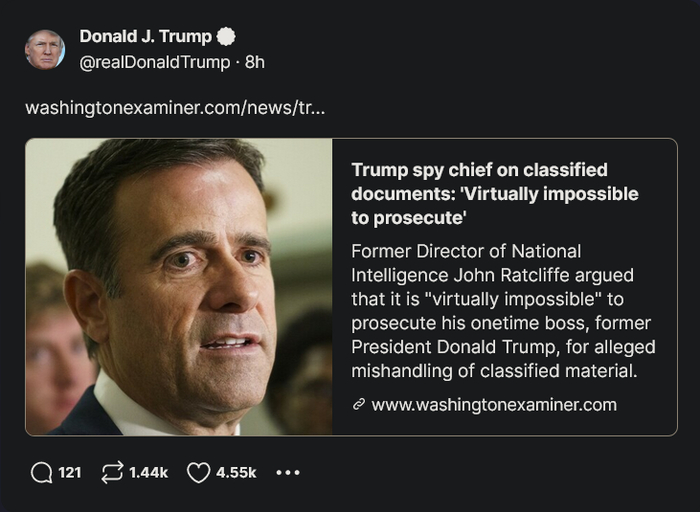Click the repost arrows icon
700x512 pixels.
(x=113, y=472)
